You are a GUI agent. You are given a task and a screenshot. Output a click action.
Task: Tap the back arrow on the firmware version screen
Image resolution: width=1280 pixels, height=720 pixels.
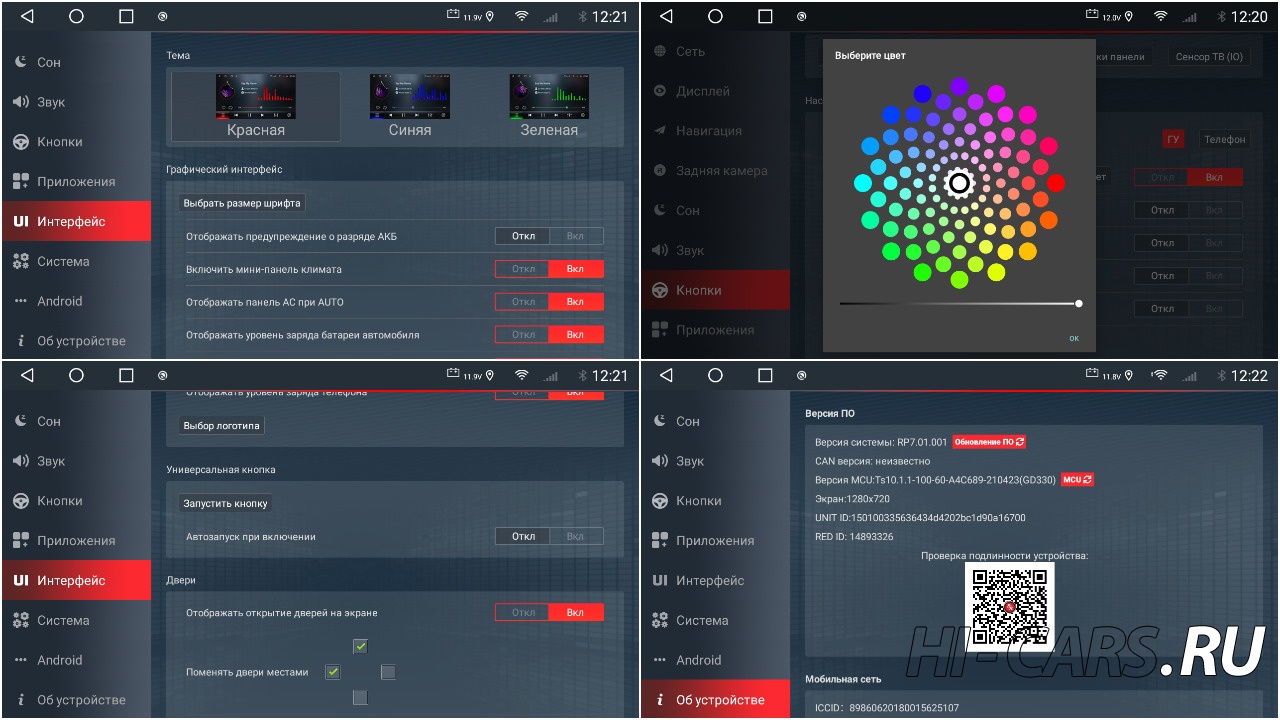666,375
